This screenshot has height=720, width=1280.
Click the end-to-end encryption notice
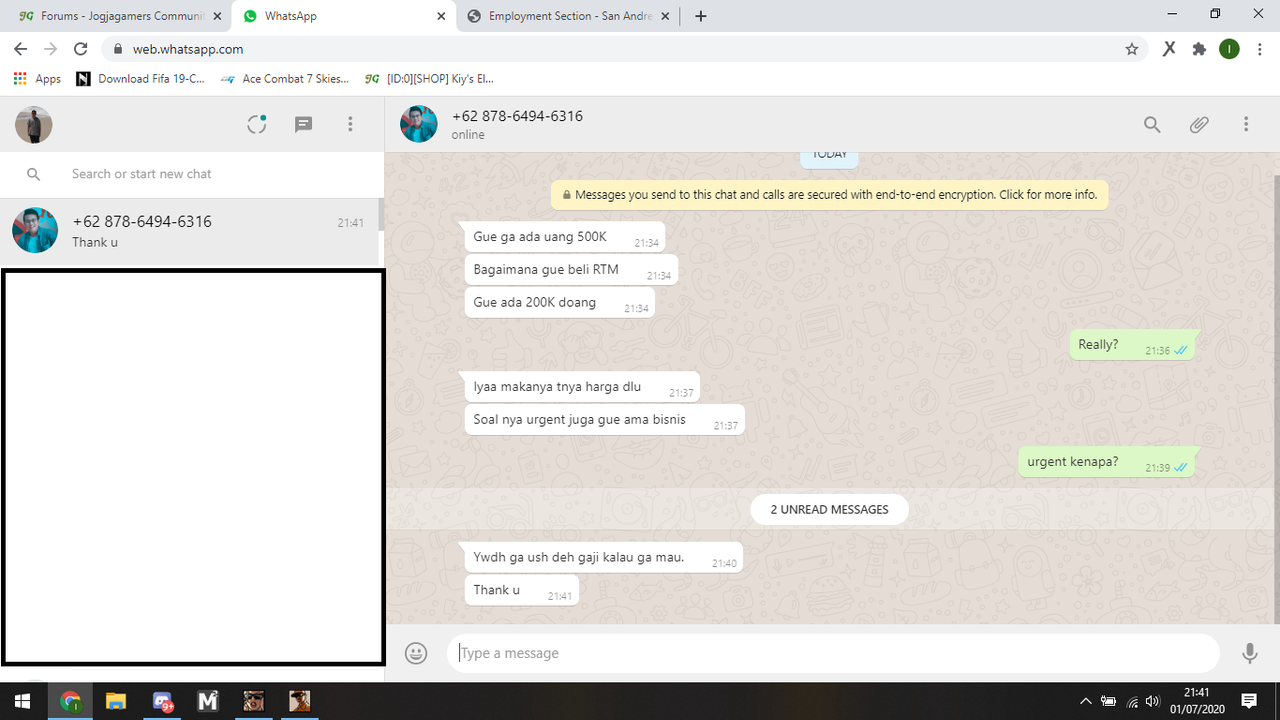(x=829, y=195)
